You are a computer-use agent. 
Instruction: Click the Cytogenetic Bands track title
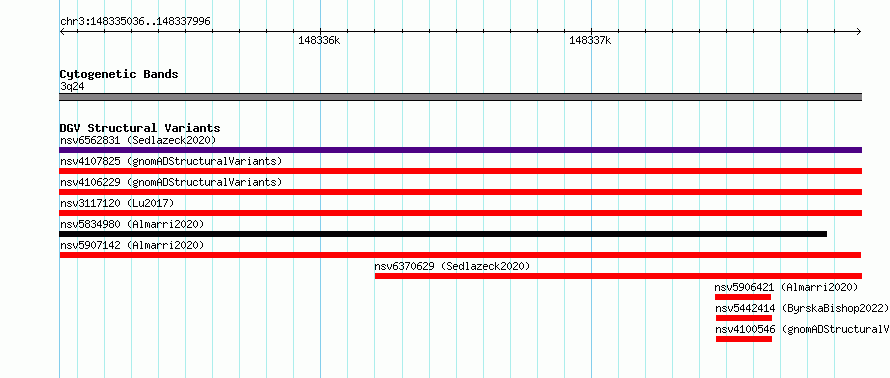(119, 74)
